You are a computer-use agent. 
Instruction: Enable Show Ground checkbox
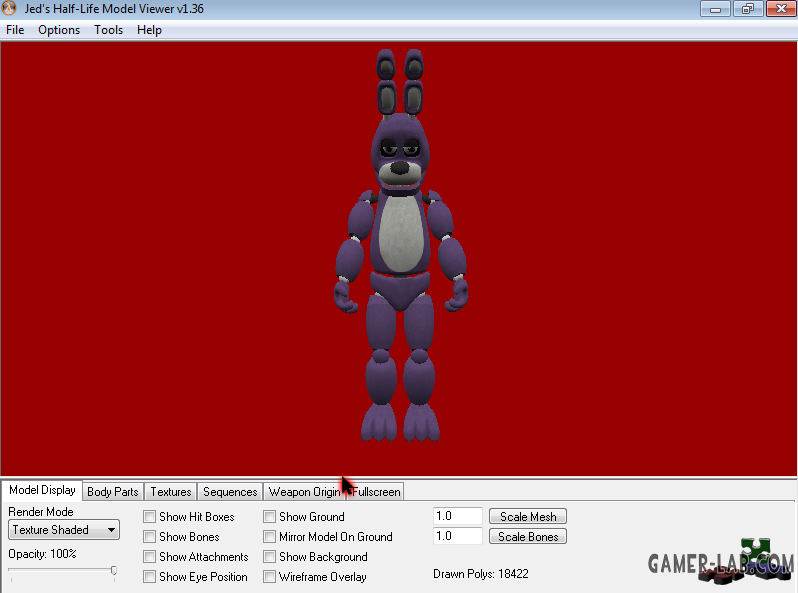coord(269,517)
